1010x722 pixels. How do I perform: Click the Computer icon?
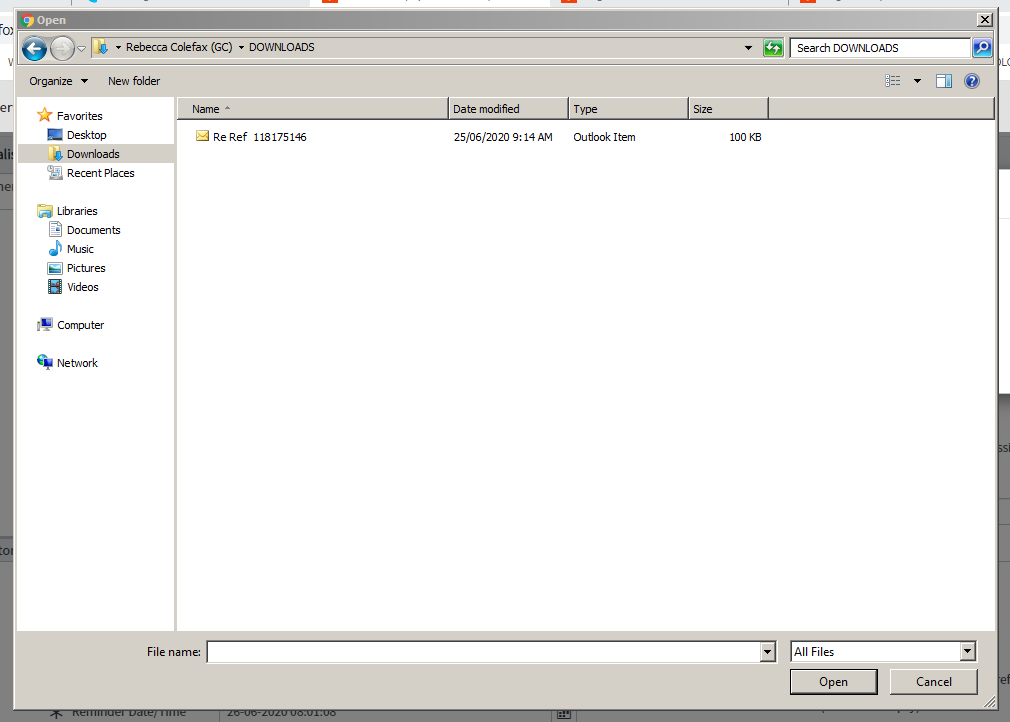(x=44, y=324)
